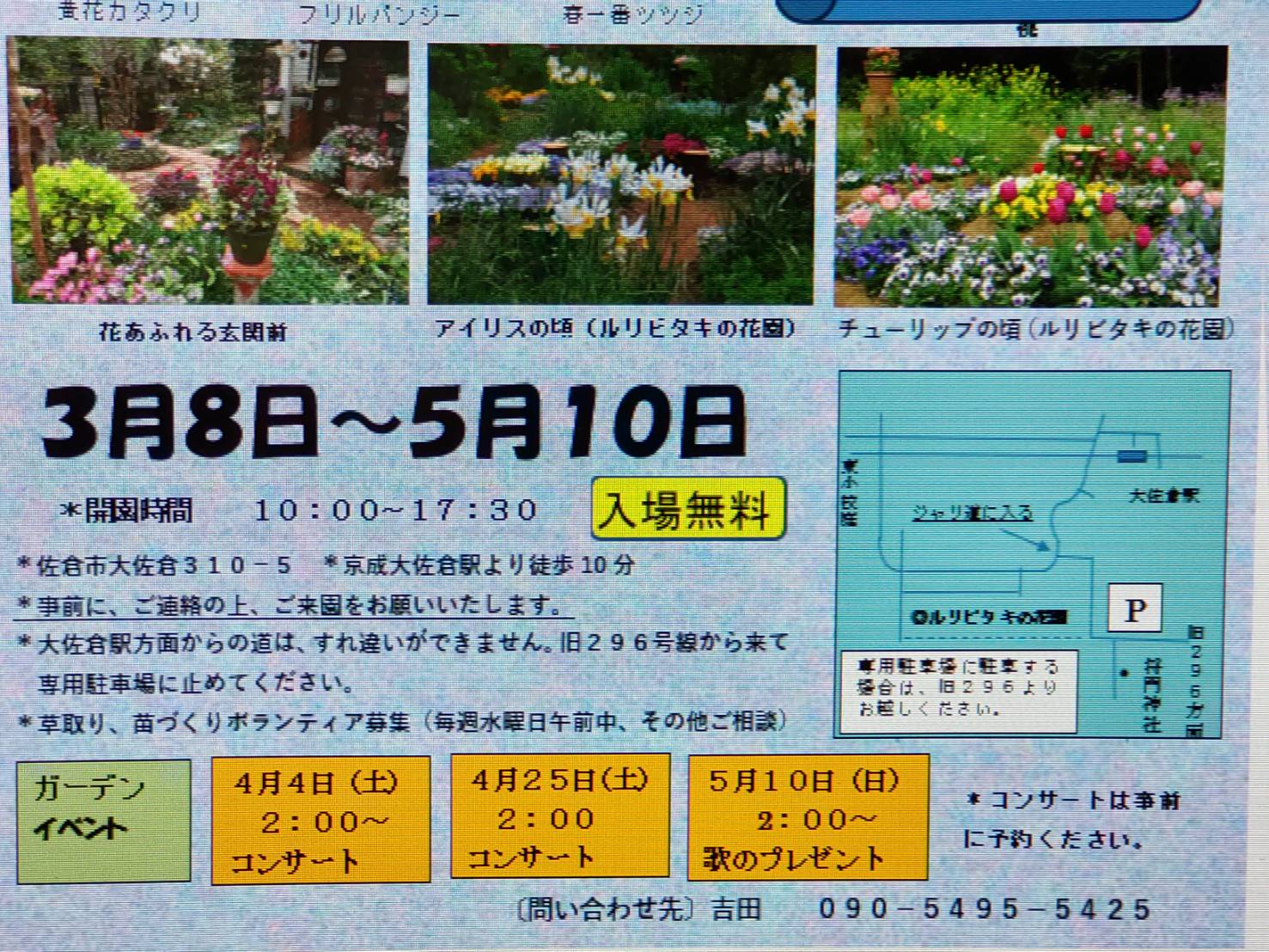Select the 4月4日(土) concert box
Image resolution: width=1269 pixels, height=952 pixels.
tap(320, 820)
